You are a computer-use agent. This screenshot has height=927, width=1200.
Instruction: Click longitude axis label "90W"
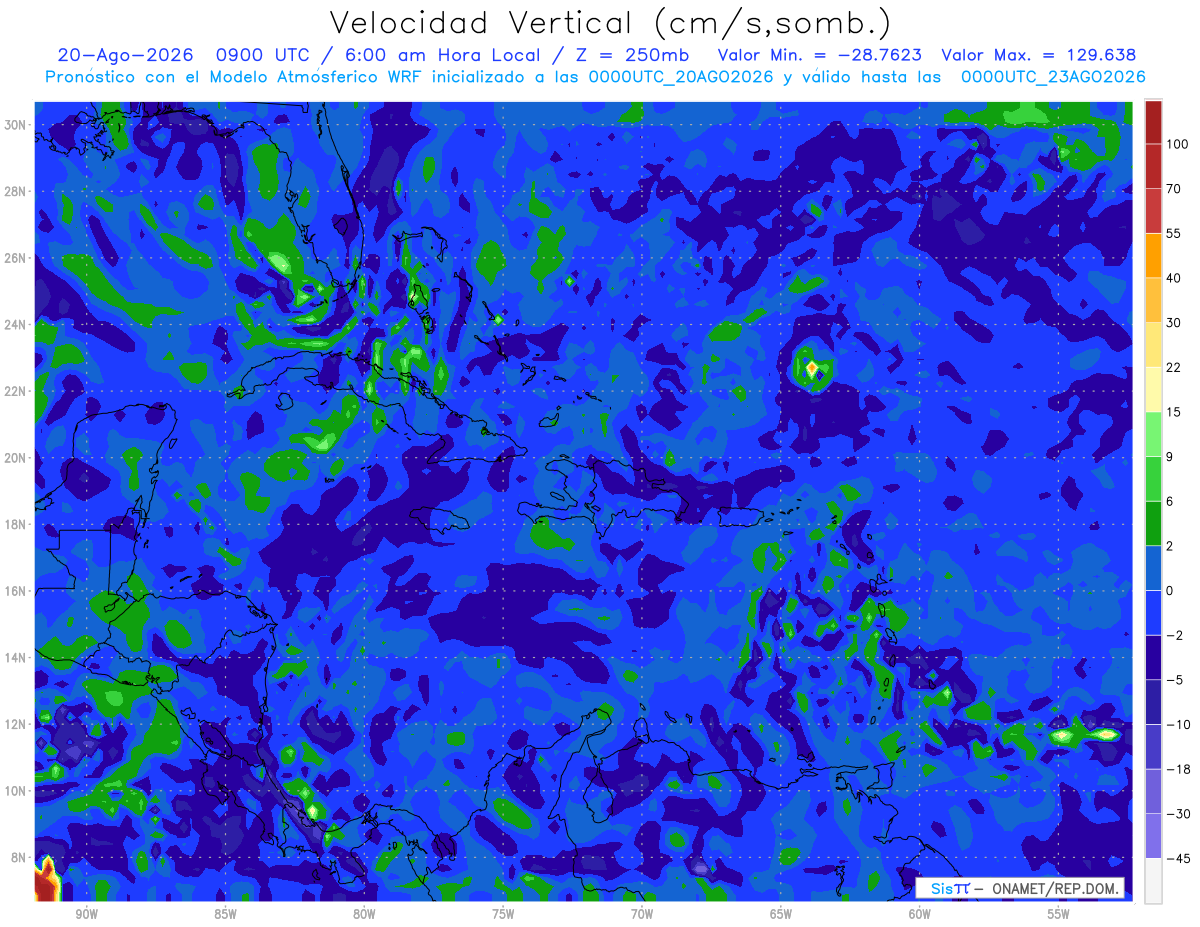(86, 914)
